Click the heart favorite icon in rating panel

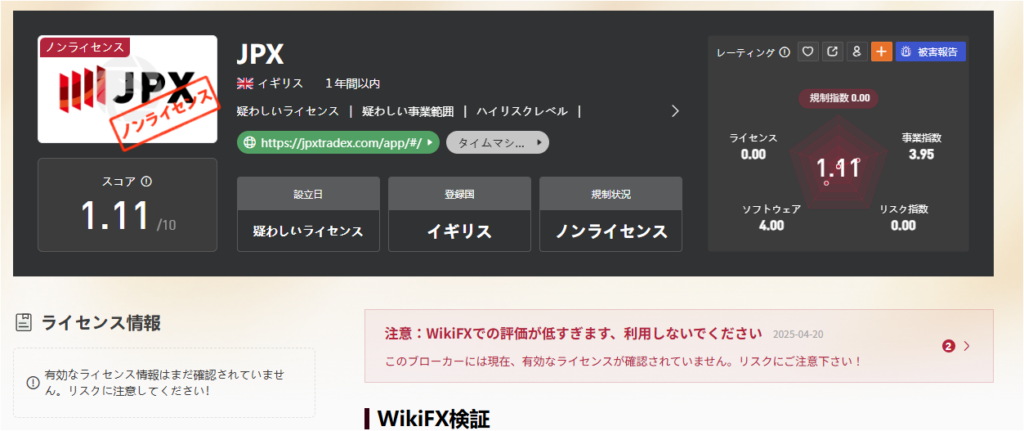pos(808,52)
